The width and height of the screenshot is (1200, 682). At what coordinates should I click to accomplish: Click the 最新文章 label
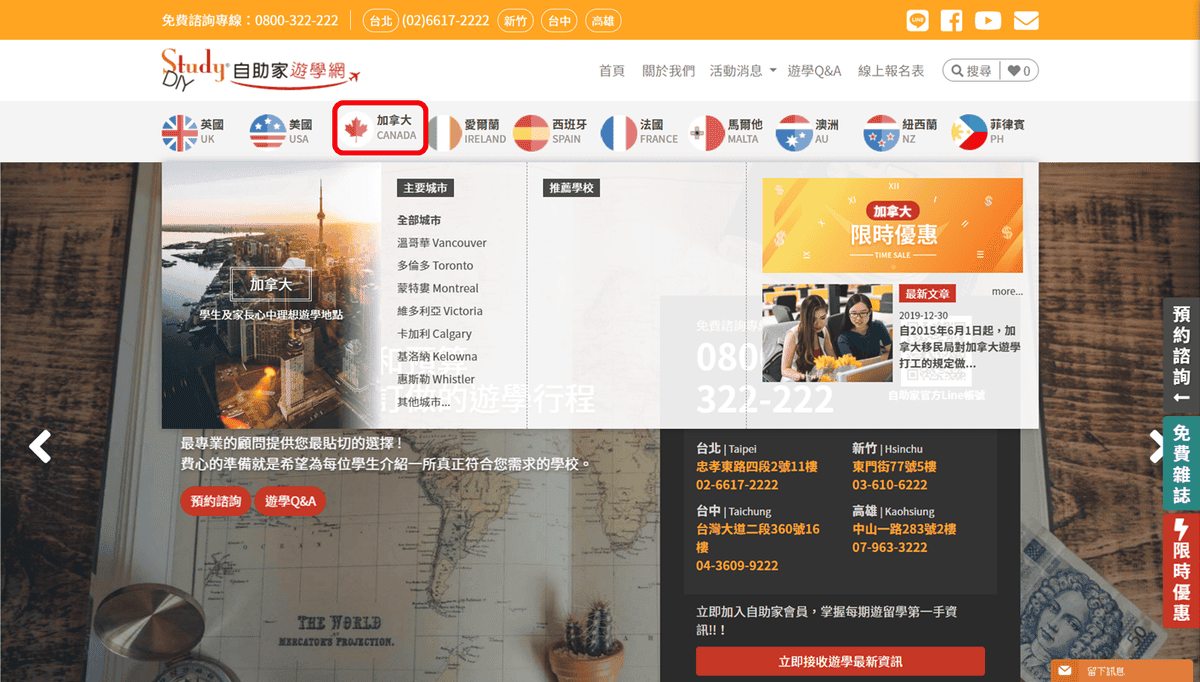click(x=928, y=294)
